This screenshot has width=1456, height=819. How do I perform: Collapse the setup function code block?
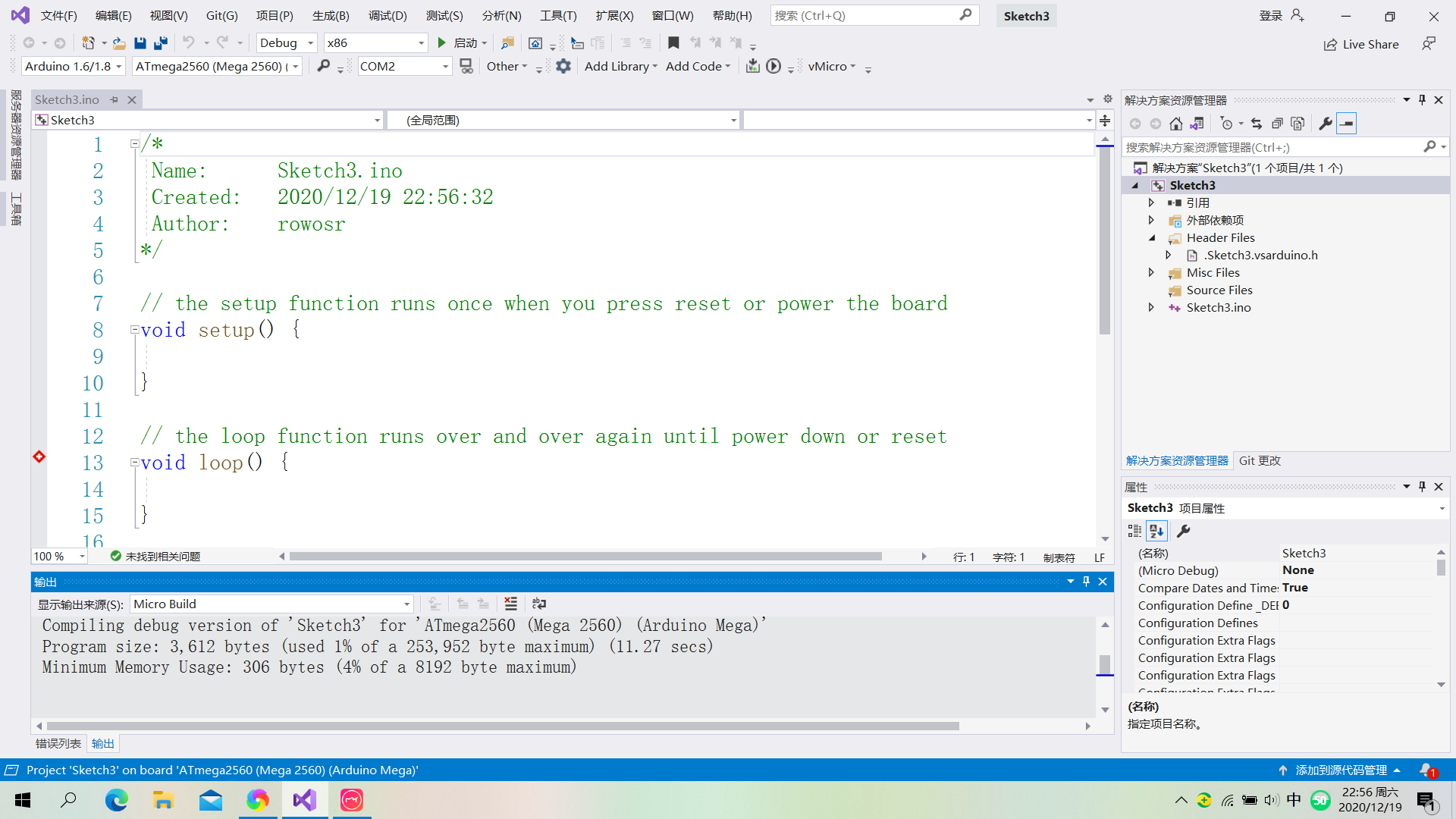click(134, 330)
